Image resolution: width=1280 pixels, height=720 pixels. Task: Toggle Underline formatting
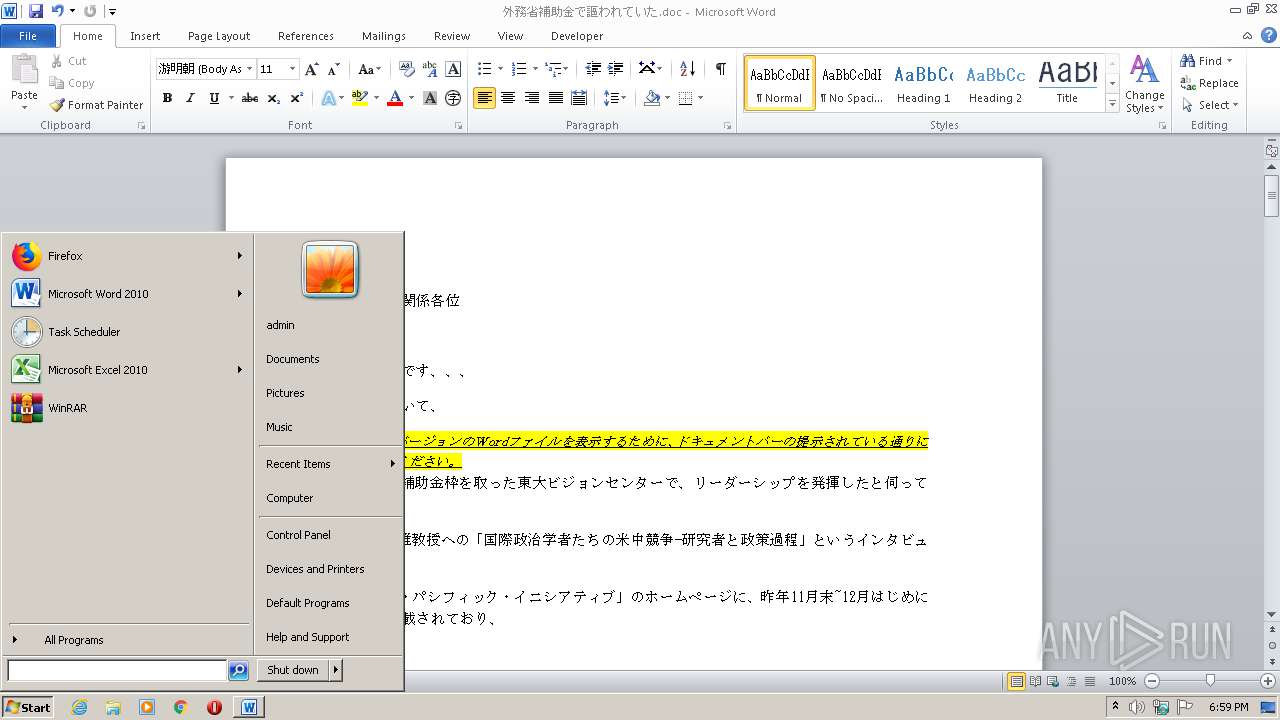point(214,98)
